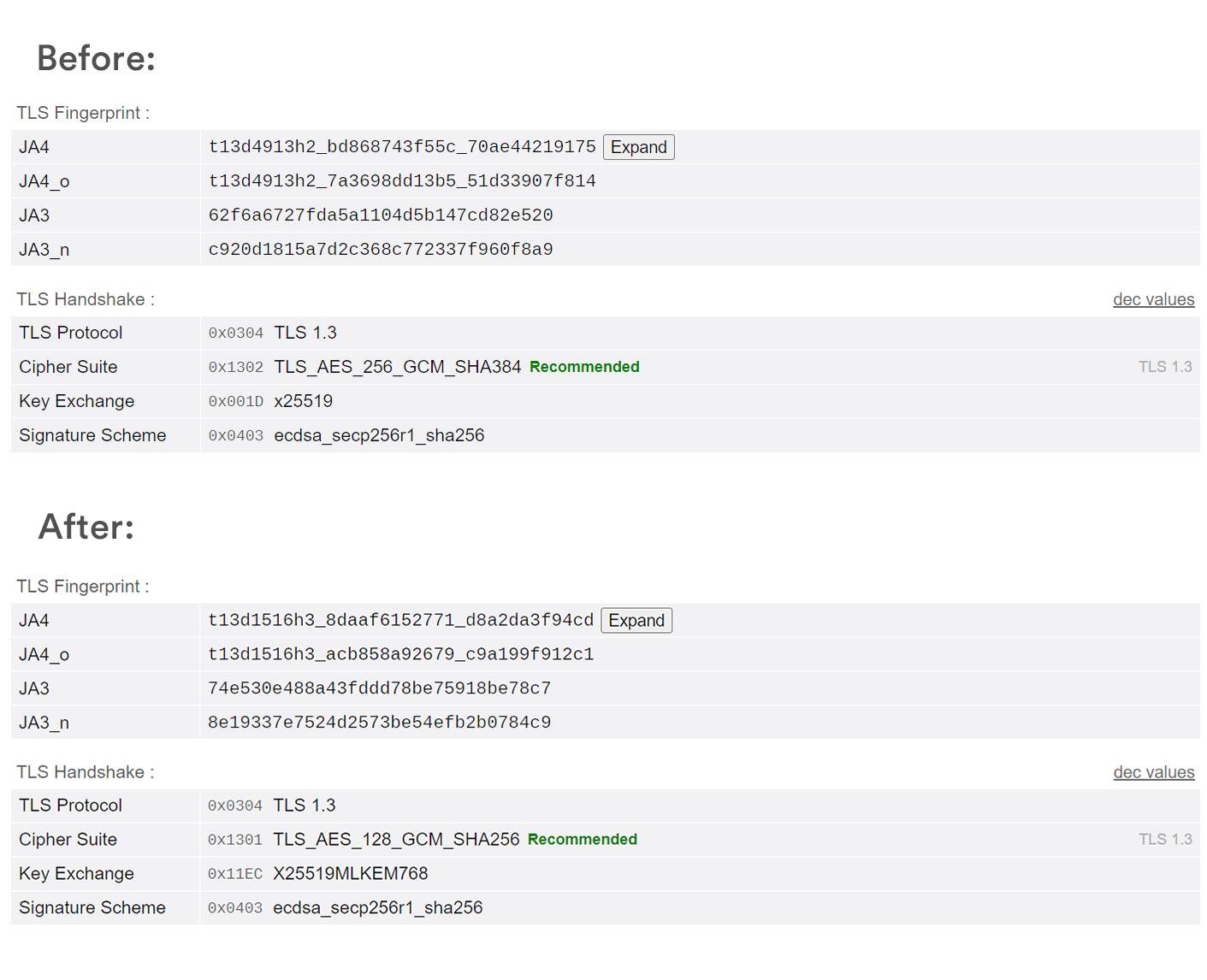Click the Before heading

[x=96, y=59]
